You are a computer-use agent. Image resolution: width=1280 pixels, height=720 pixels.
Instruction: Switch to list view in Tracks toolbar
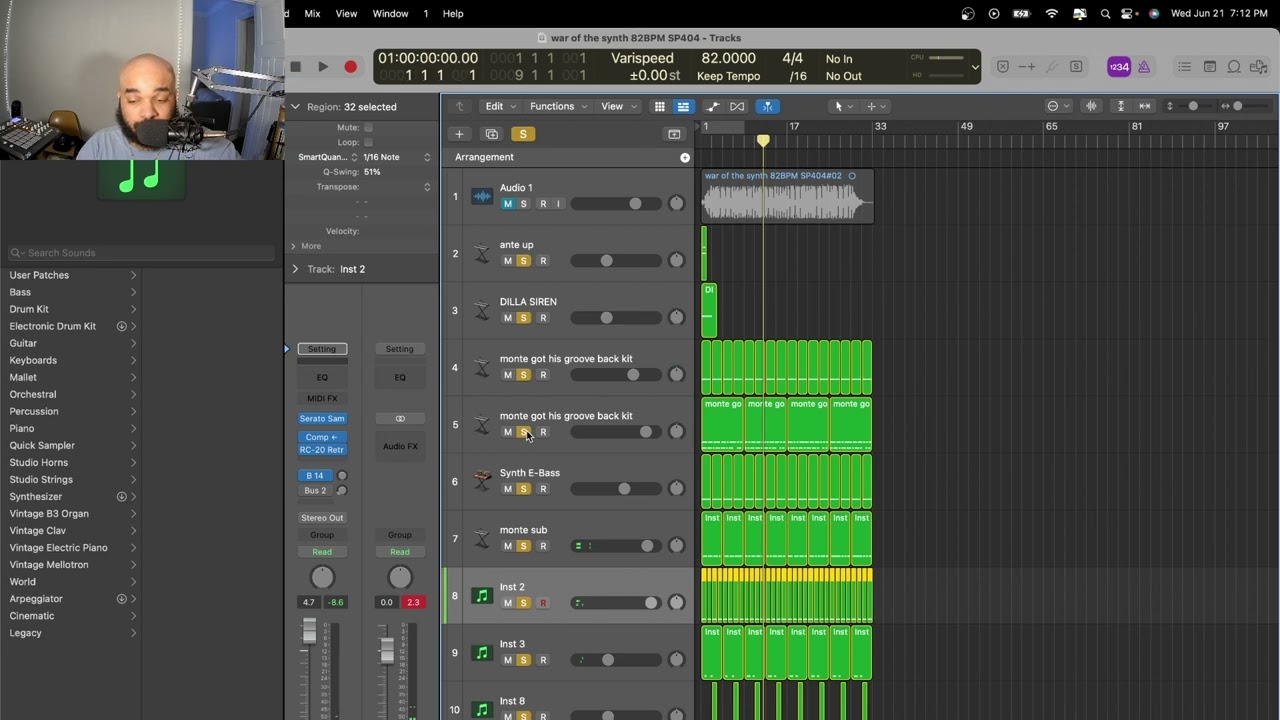(x=683, y=107)
